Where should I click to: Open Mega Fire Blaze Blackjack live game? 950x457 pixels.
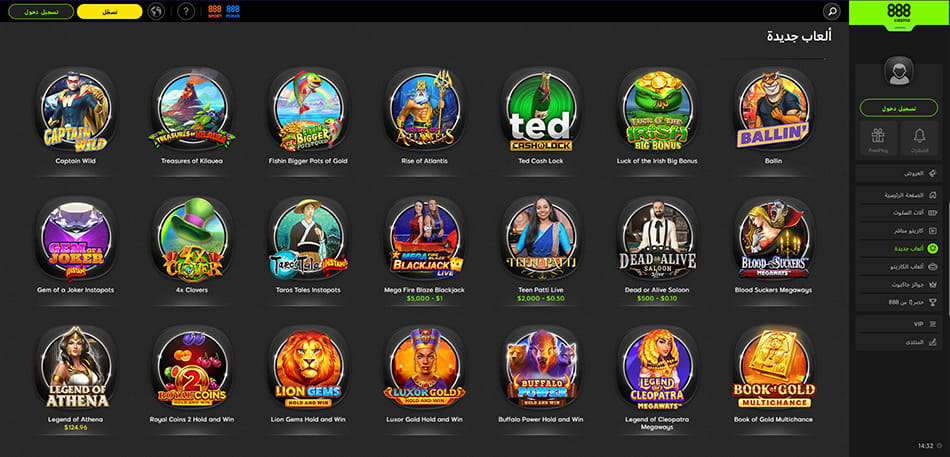pyautogui.click(x=424, y=241)
